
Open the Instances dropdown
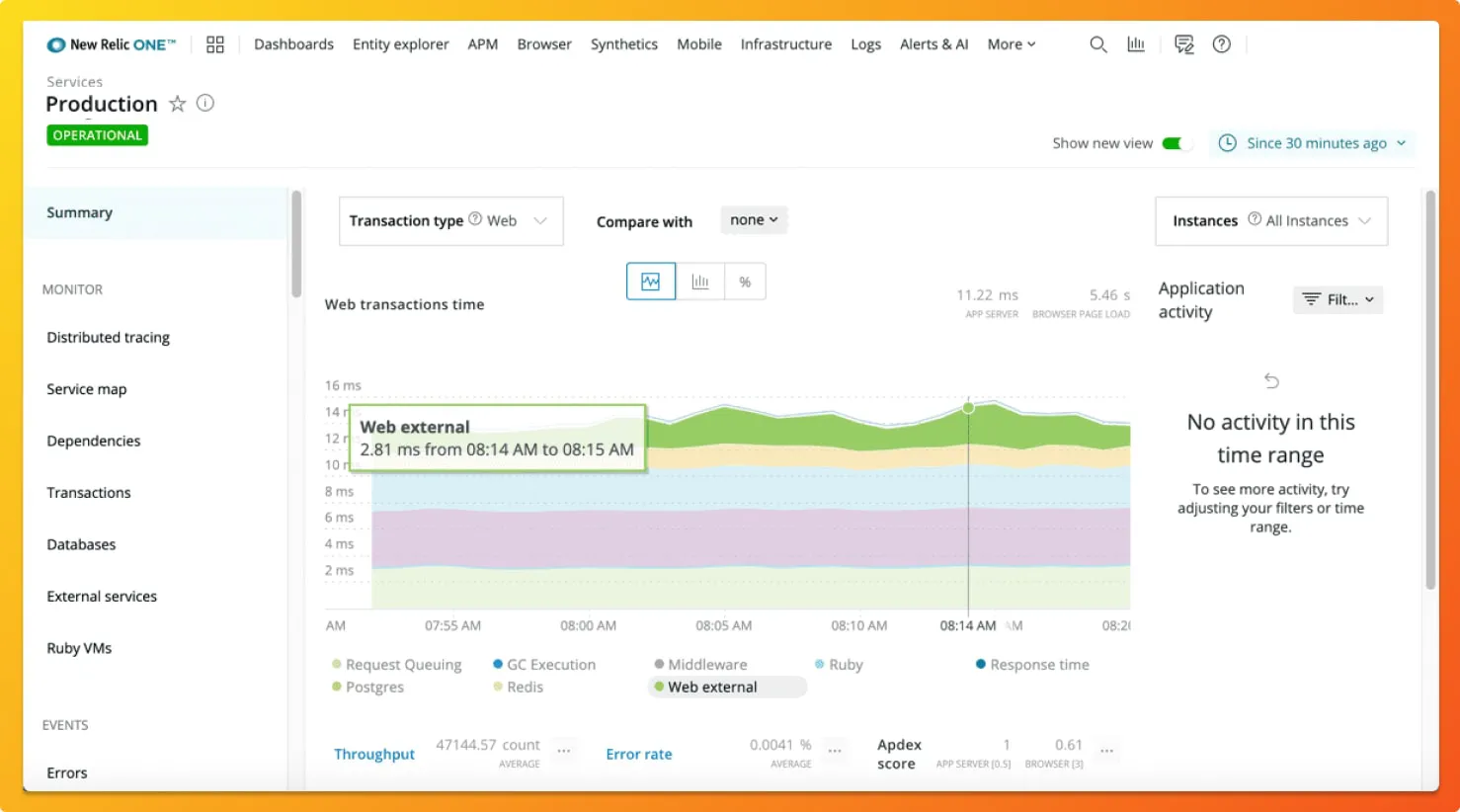click(1271, 221)
